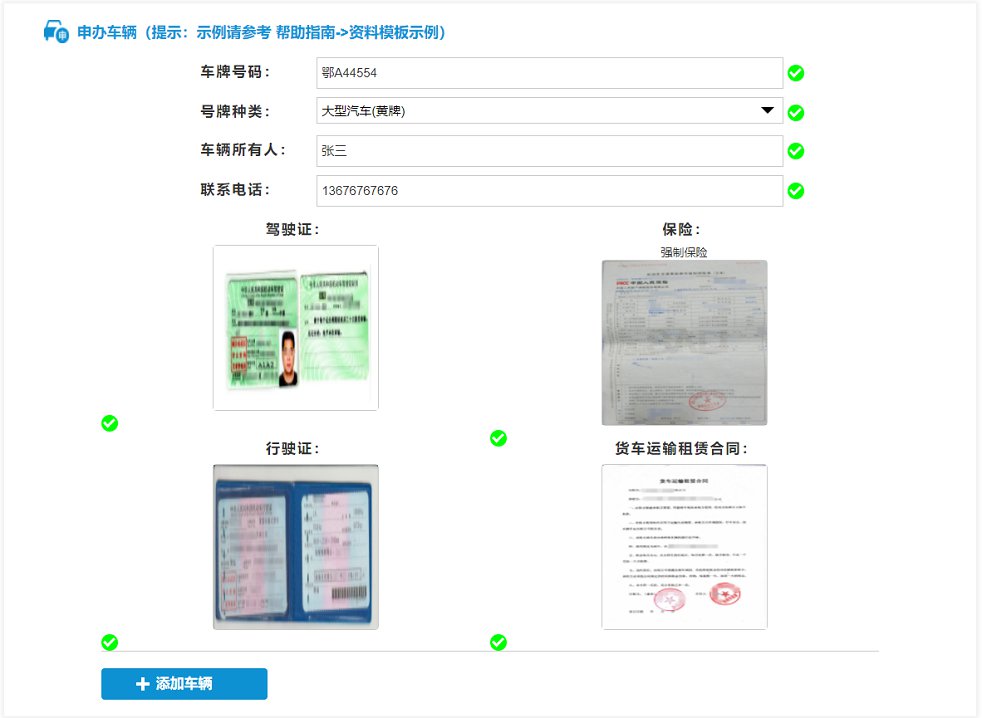This screenshot has width=982, height=718.
Task: Click the blue car icon beside 申办车辆
Action: (57, 32)
